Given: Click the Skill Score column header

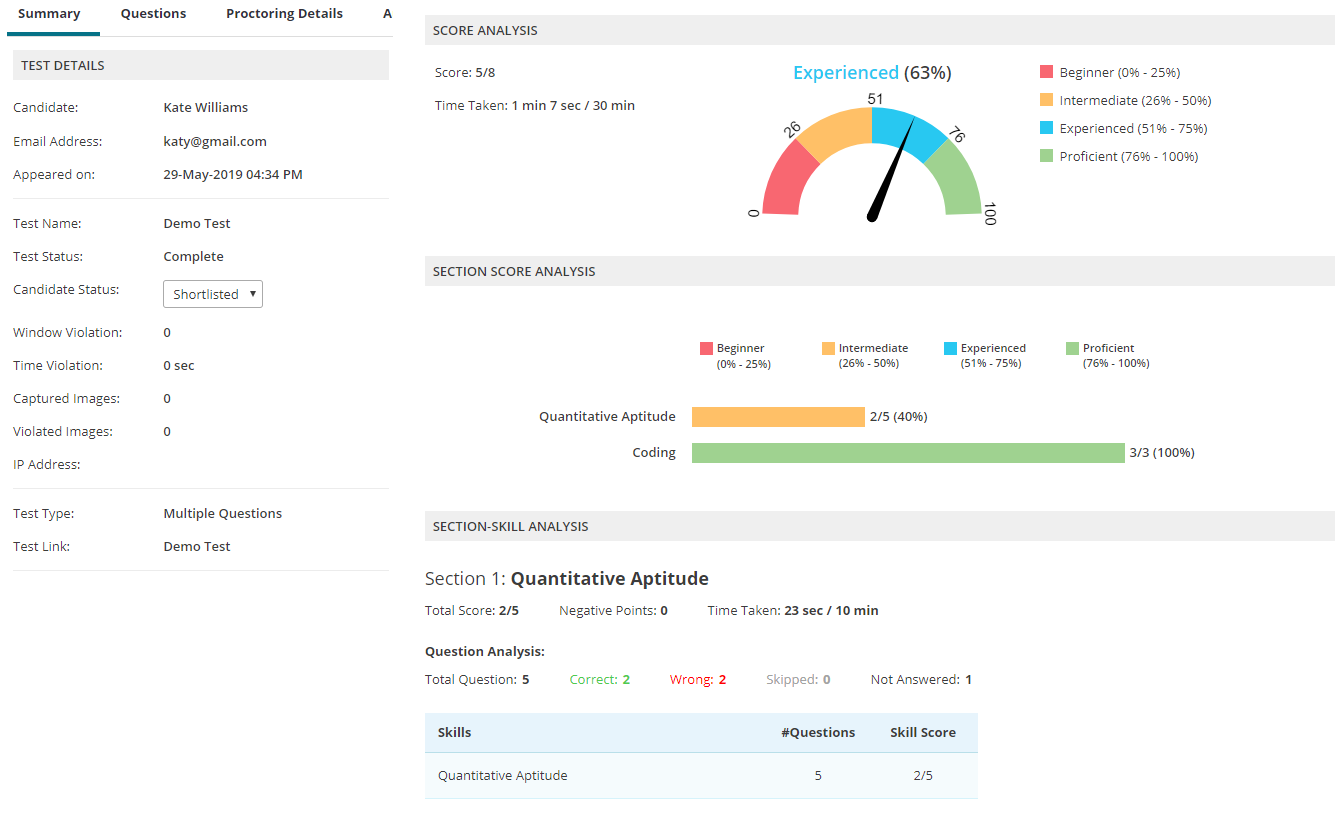Looking at the screenshot, I should [922, 733].
